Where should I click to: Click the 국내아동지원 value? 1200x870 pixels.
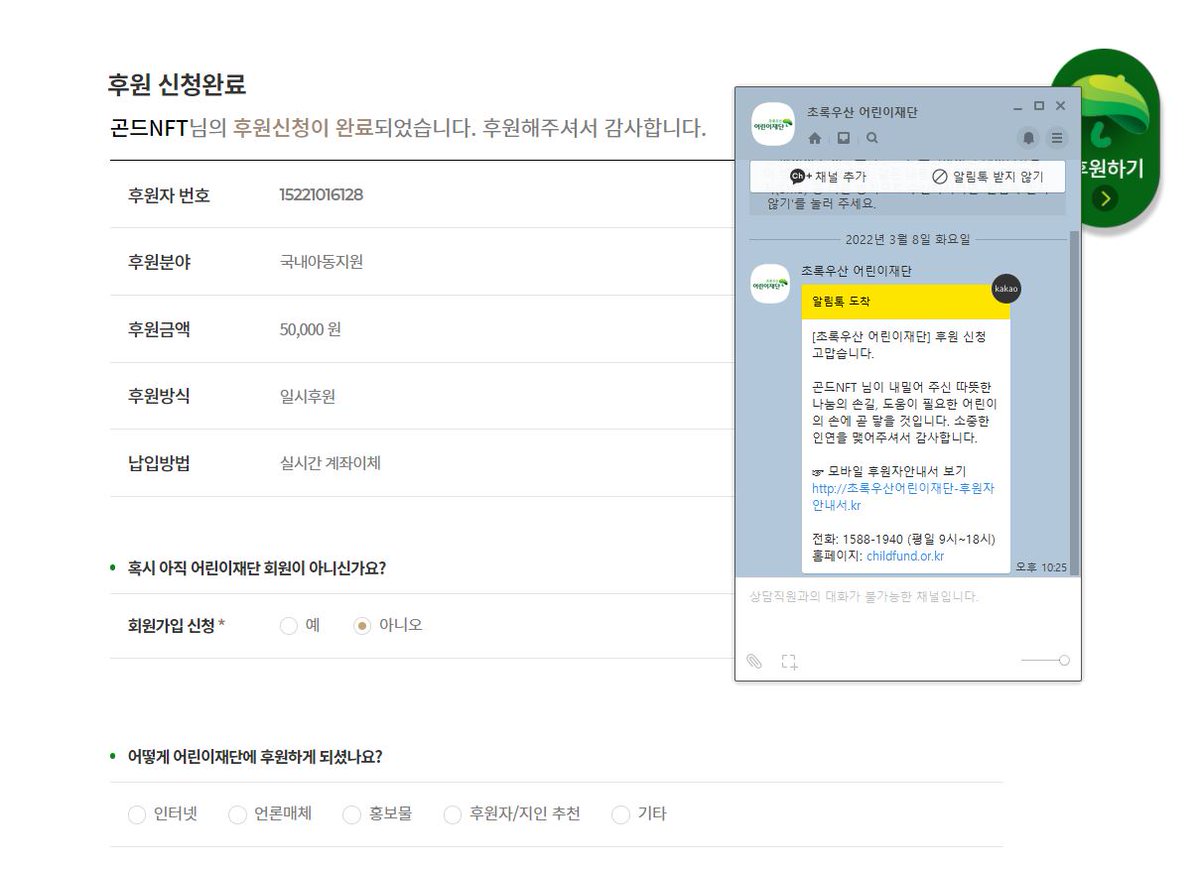[x=321, y=262]
